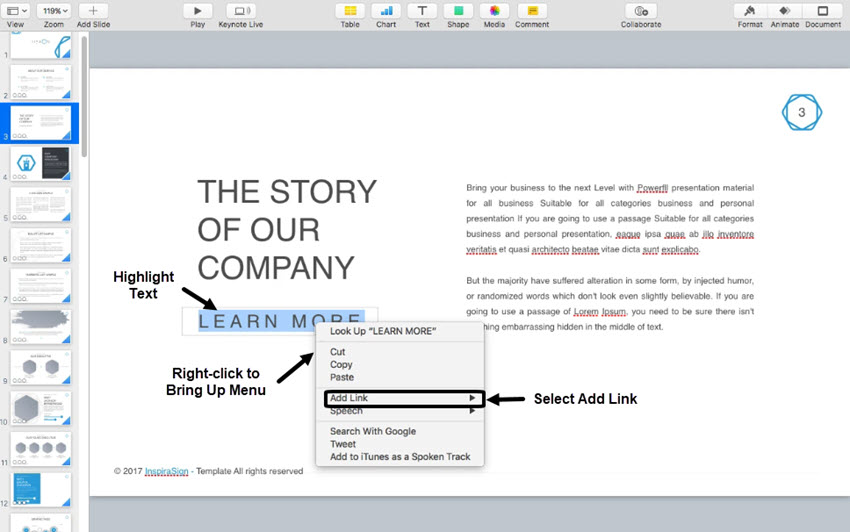Choose Paste from the context menu
The image size is (850, 532).
(x=400, y=377)
